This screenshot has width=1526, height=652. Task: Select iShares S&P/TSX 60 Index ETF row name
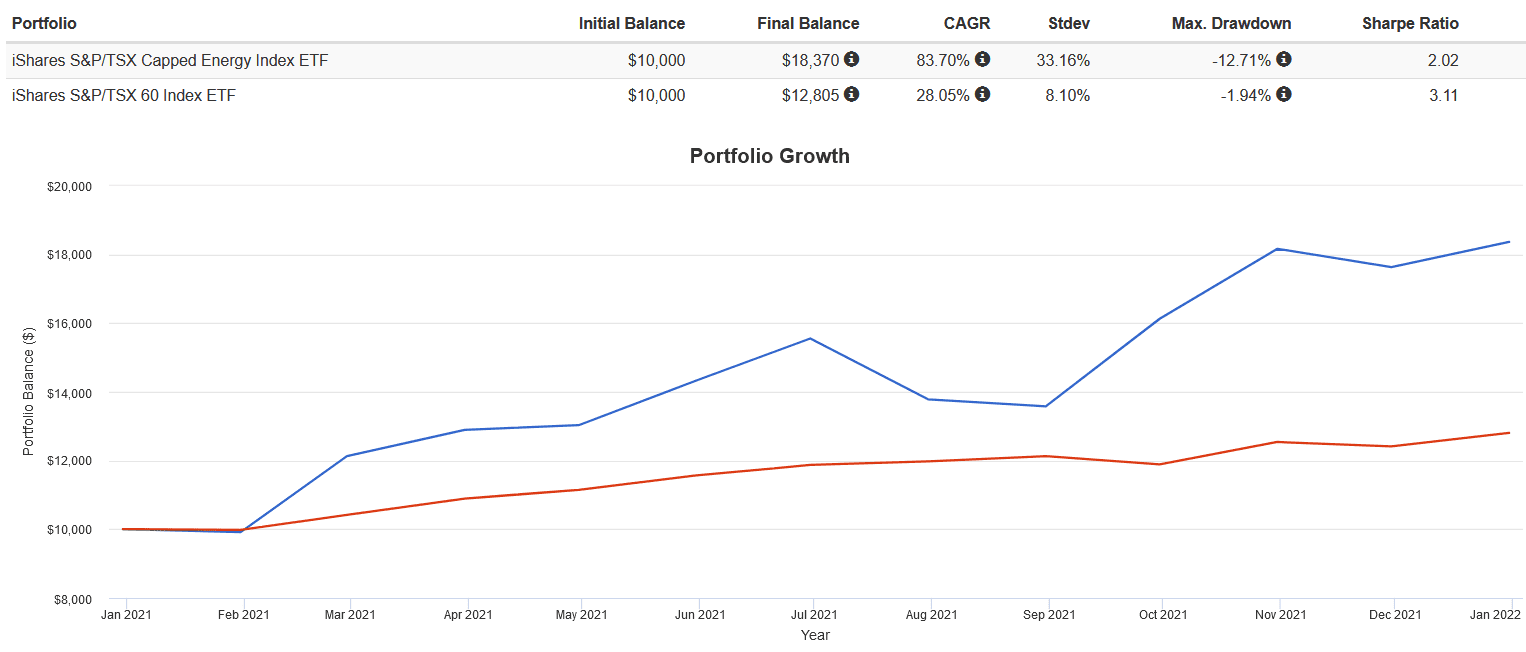124,95
